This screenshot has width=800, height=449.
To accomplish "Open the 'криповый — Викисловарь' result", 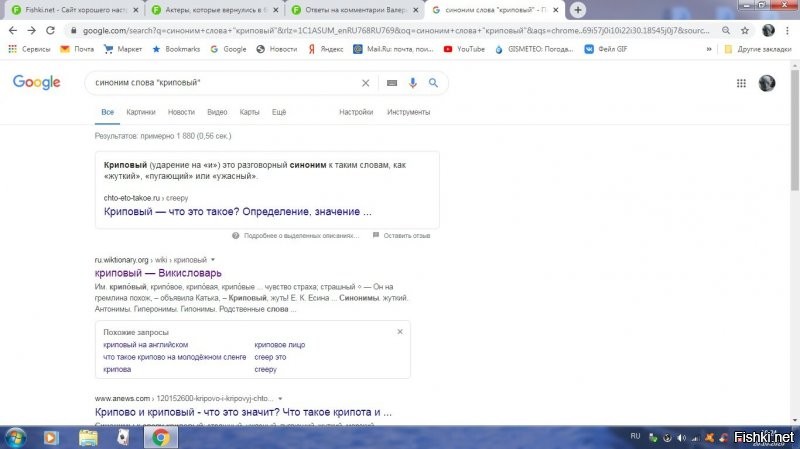I will 158,273.
